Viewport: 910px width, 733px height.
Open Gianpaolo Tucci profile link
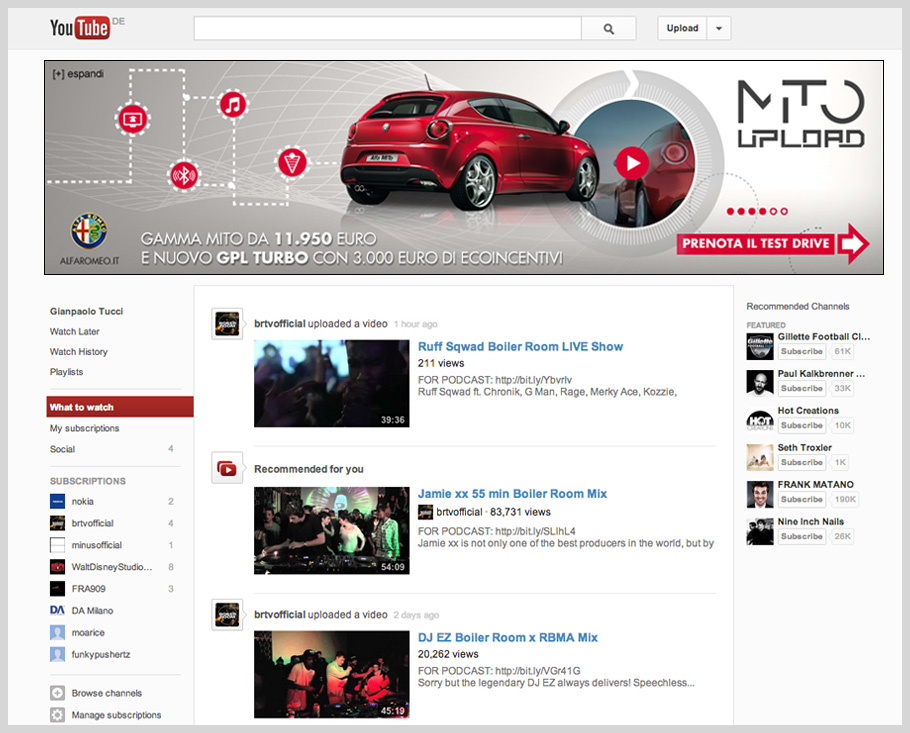coord(86,311)
